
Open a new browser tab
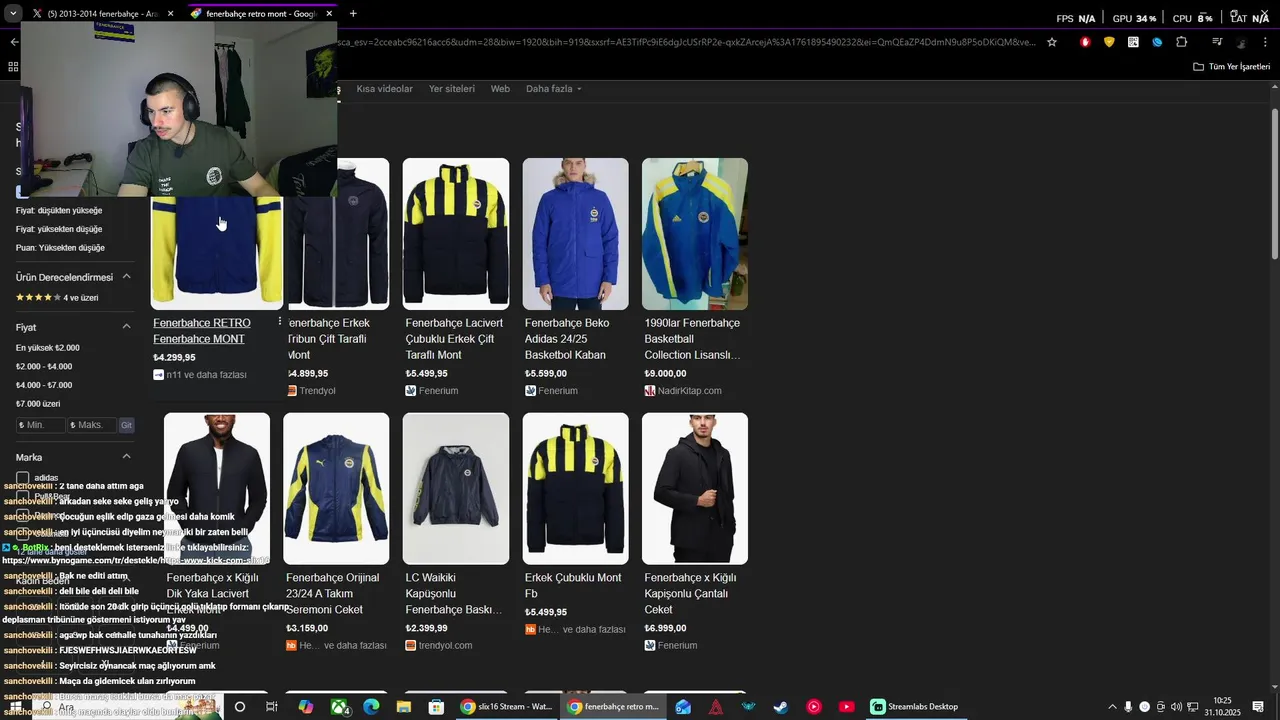pyautogui.click(x=353, y=14)
